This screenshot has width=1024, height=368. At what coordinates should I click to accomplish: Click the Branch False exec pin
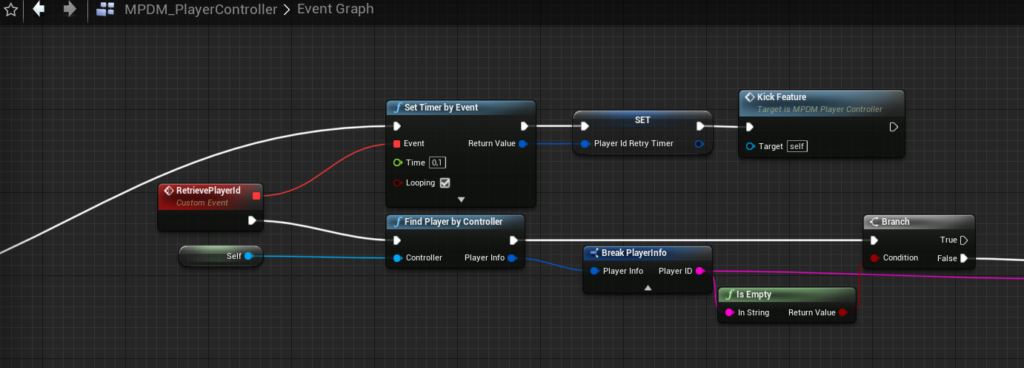tap(964, 258)
